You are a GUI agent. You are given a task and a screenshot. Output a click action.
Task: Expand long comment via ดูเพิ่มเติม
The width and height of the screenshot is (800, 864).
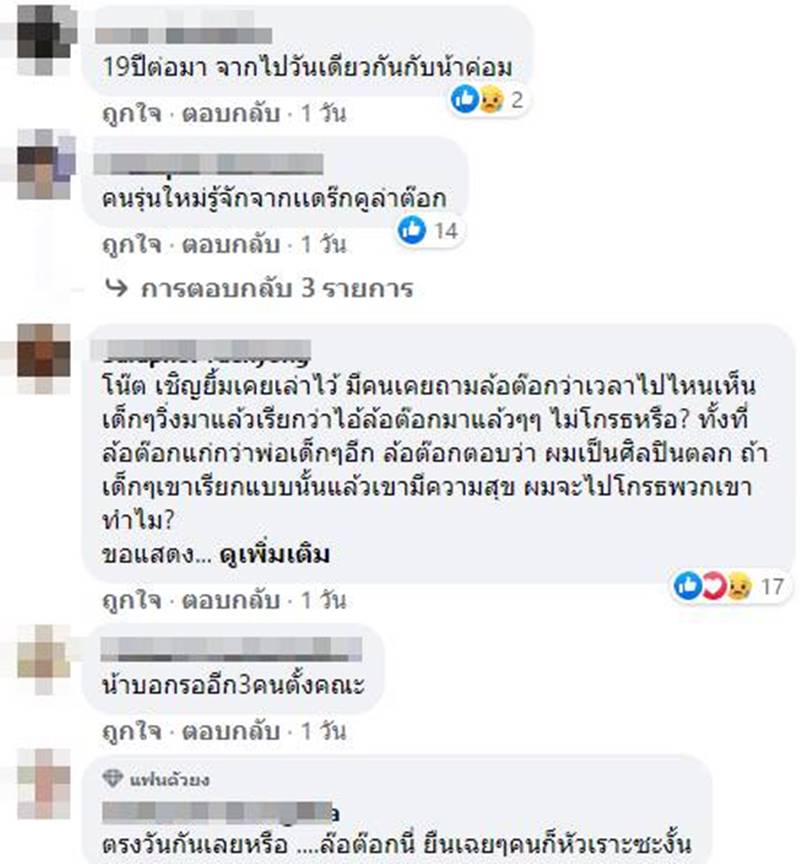(x=274, y=554)
